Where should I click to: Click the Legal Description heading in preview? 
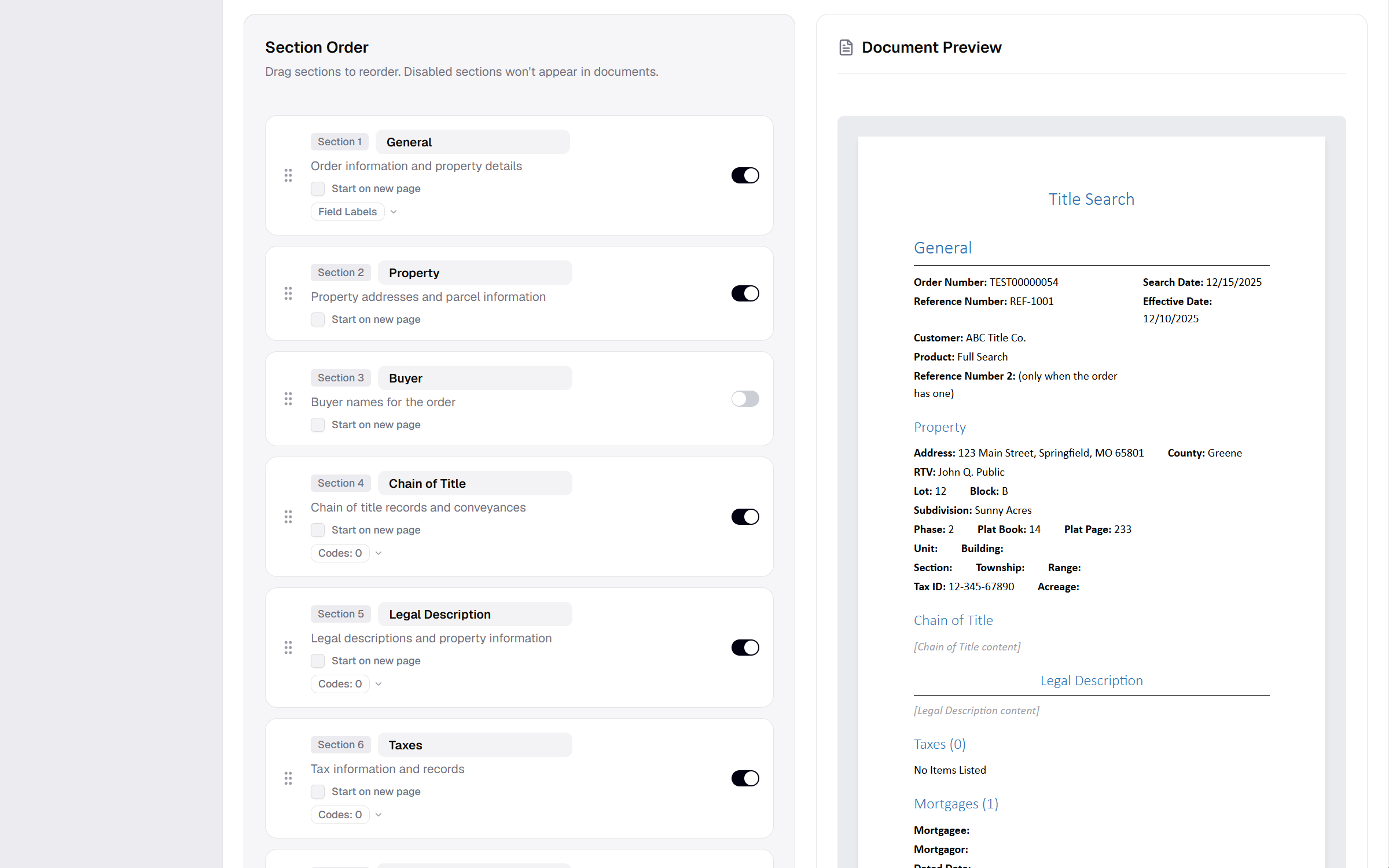pyautogui.click(x=1092, y=681)
